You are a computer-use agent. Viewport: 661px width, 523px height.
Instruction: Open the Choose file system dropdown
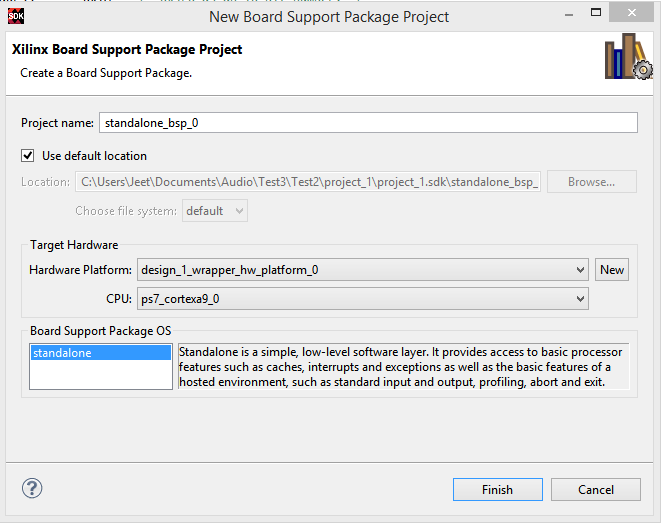215,211
